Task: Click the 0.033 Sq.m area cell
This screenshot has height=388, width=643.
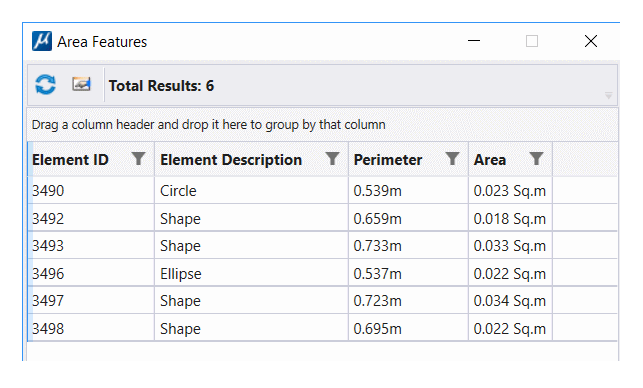Action: pos(511,245)
